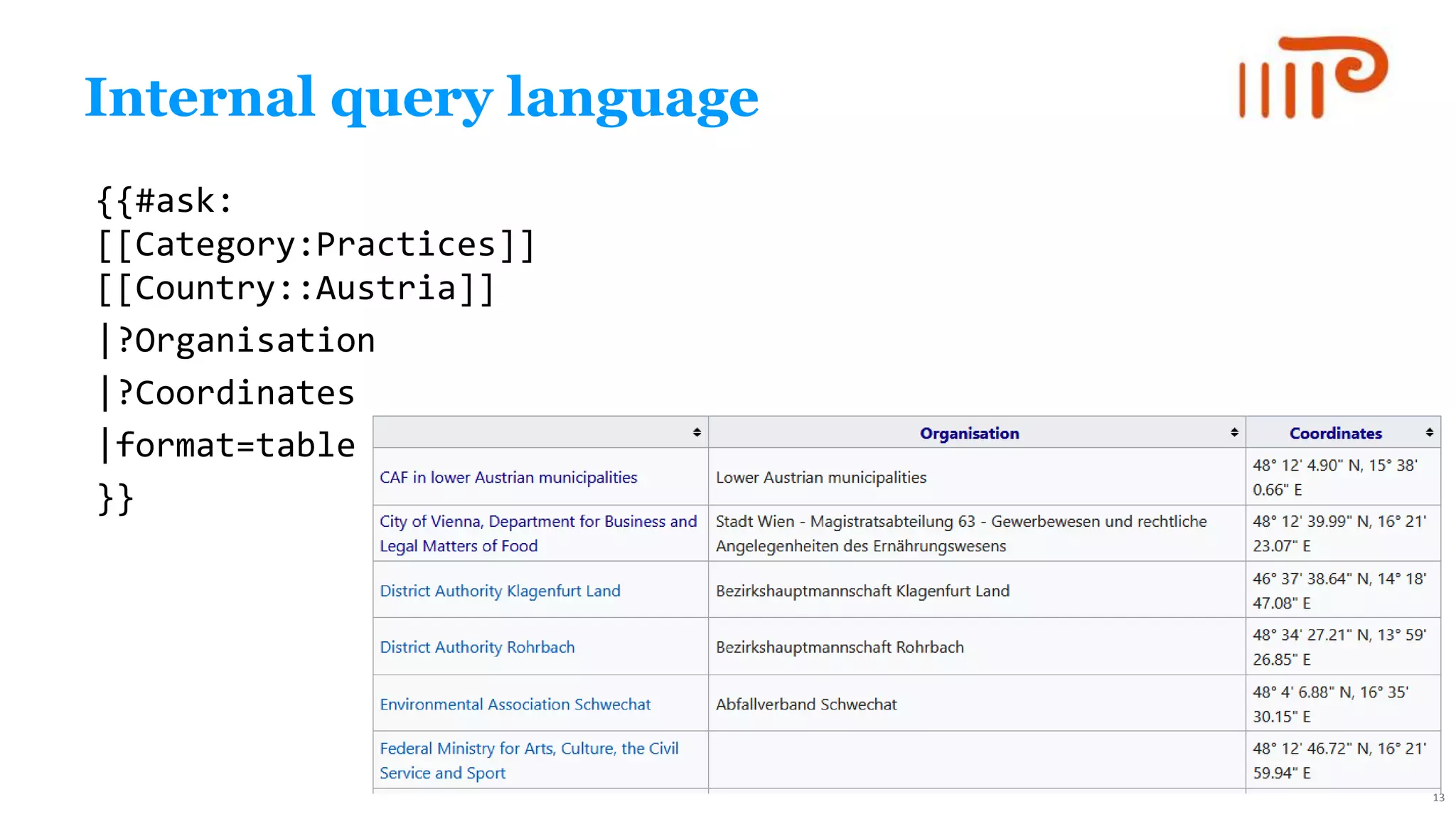The height and width of the screenshot is (819, 1456).
Task: Select coordinates 48° 4' 6.88" N cell
Action: 1343,703
